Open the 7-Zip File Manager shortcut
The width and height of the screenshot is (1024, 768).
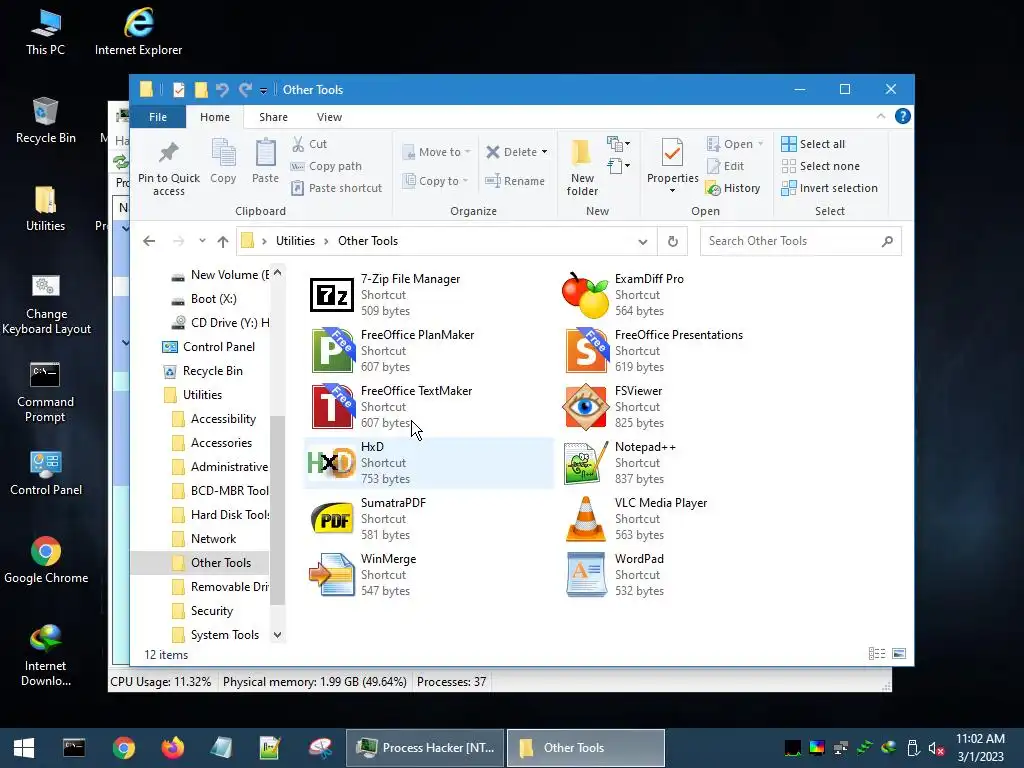(332, 295)
